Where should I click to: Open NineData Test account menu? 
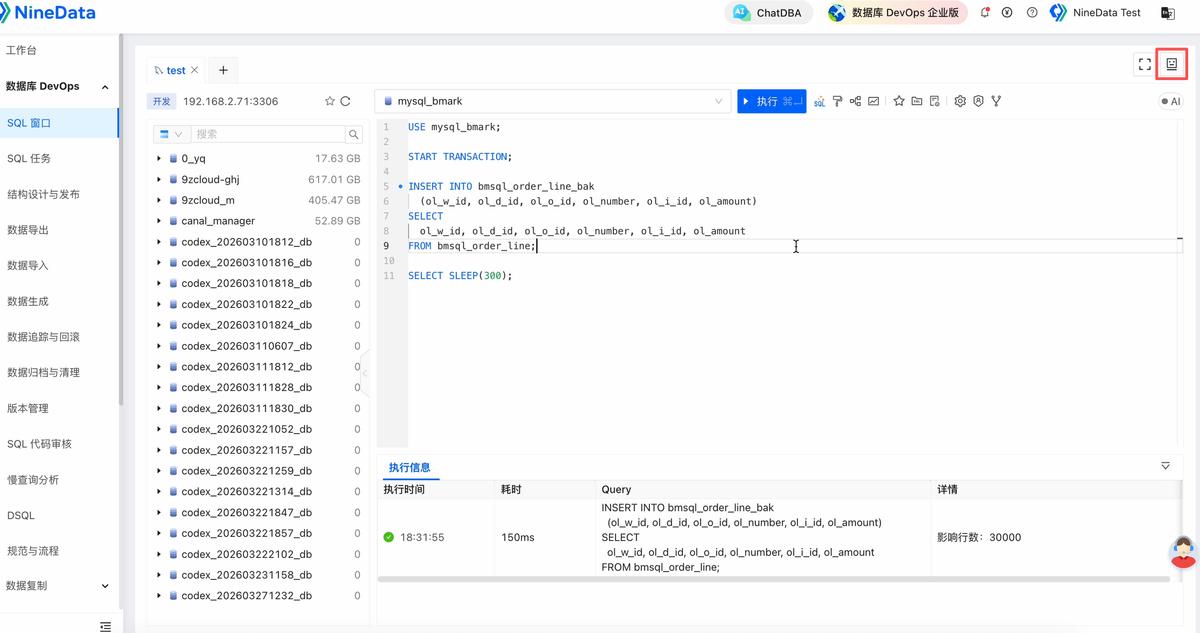click(1094, 13)
